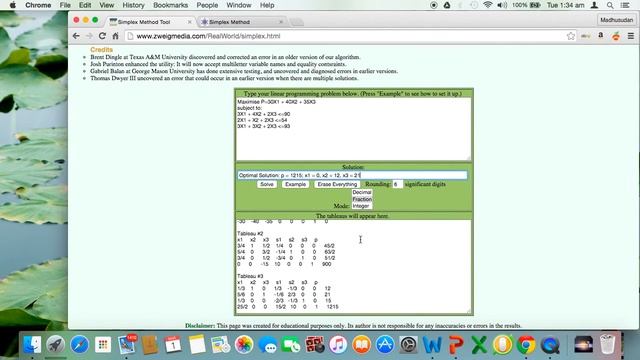Go back using the browser back arrow

pos(76,36)
